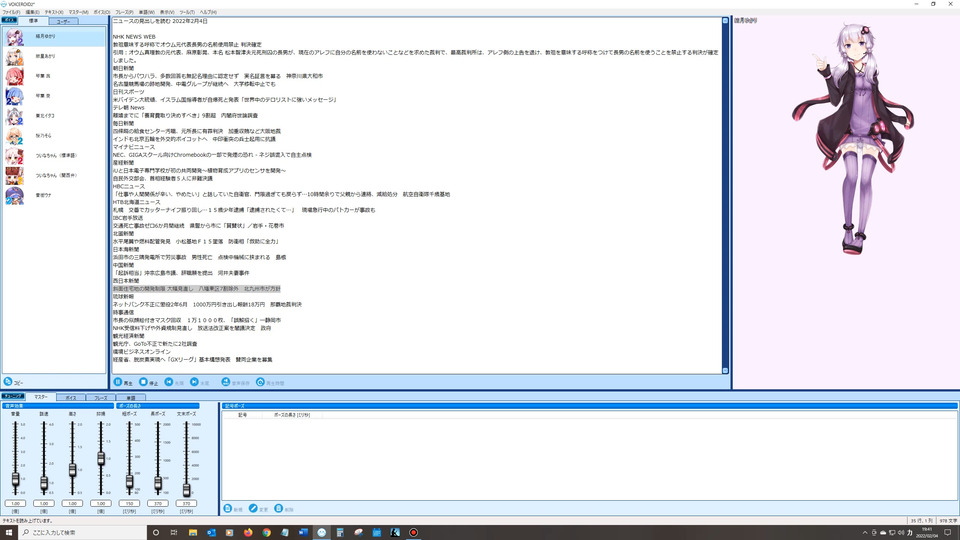Image resolution: width=960 pixels, height=540 pixels.
Task: Select the ついなちゃん（関西弁）avatar
Action: 15,175
